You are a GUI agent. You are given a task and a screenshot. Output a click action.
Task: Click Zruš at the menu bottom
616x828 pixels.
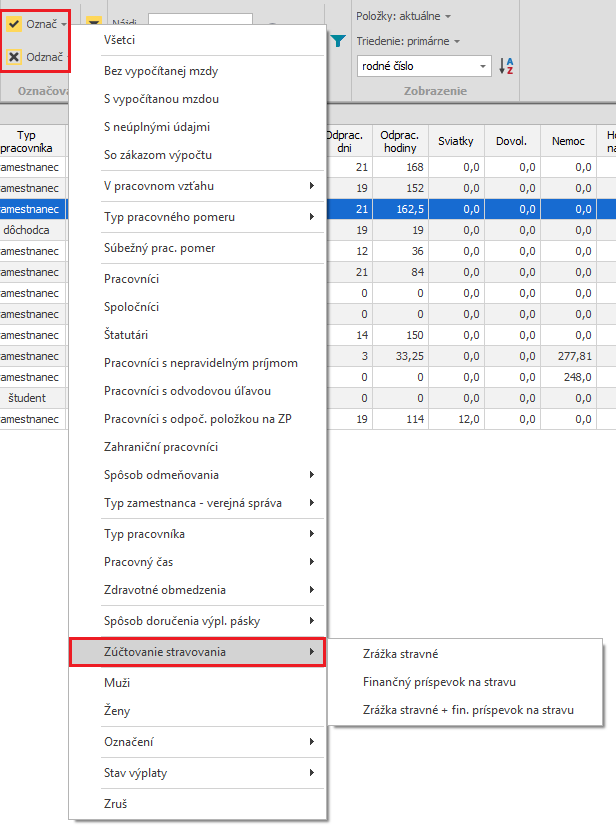116,804
